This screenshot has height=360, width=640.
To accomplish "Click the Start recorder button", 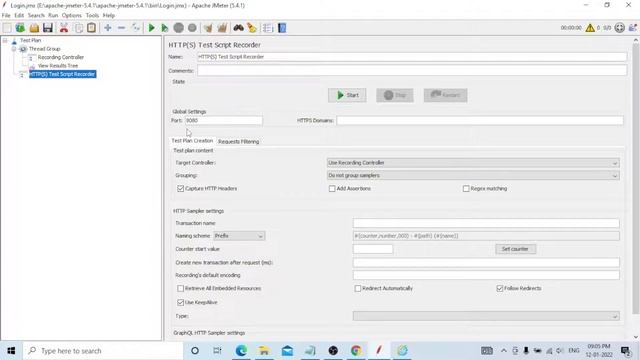I will pos(347,95).
